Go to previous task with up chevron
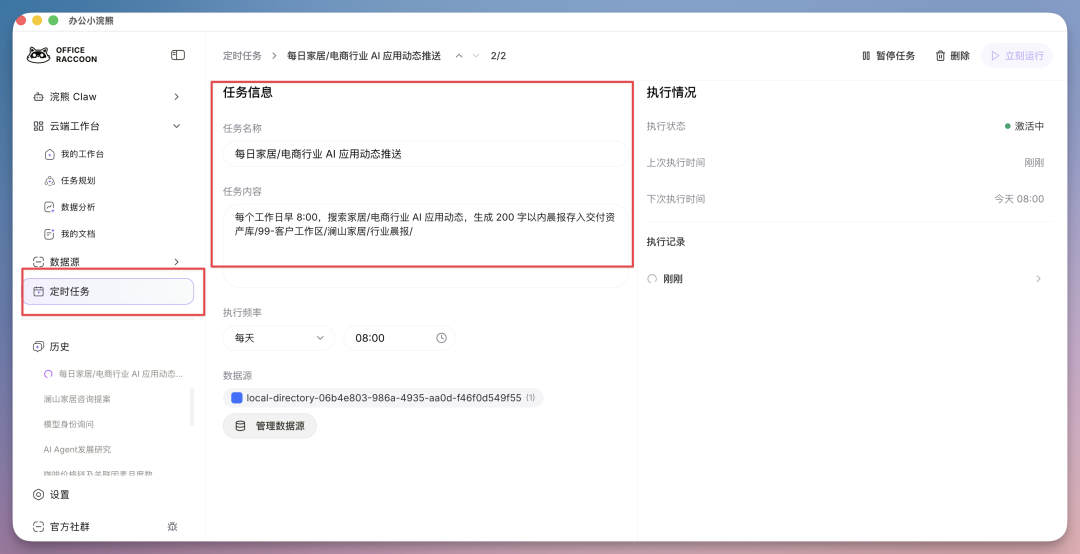 click(459, 56)
